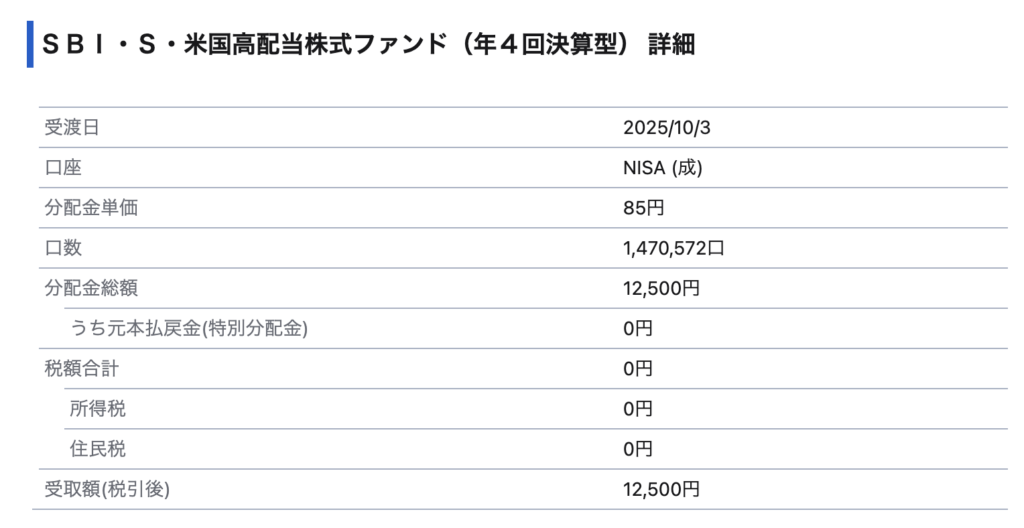Image resolution: width=1024 pixels, height=528 pixels.
Task: Click the 受渡日 row label
Action: (72, 127)
